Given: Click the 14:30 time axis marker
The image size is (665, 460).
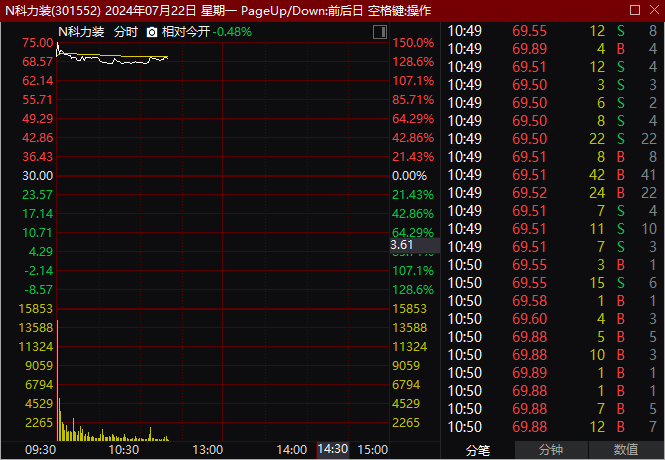Looking at the screenshot, I should [332, 449].
